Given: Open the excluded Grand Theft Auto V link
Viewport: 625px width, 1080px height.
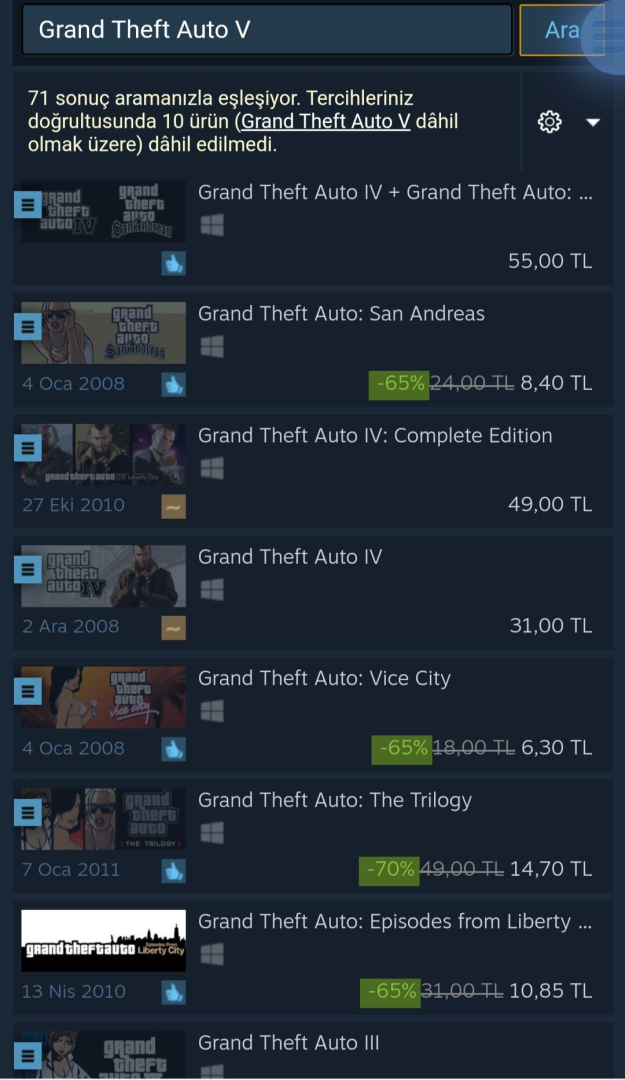Looking at the screenshot, I should (x=325, y=121).
